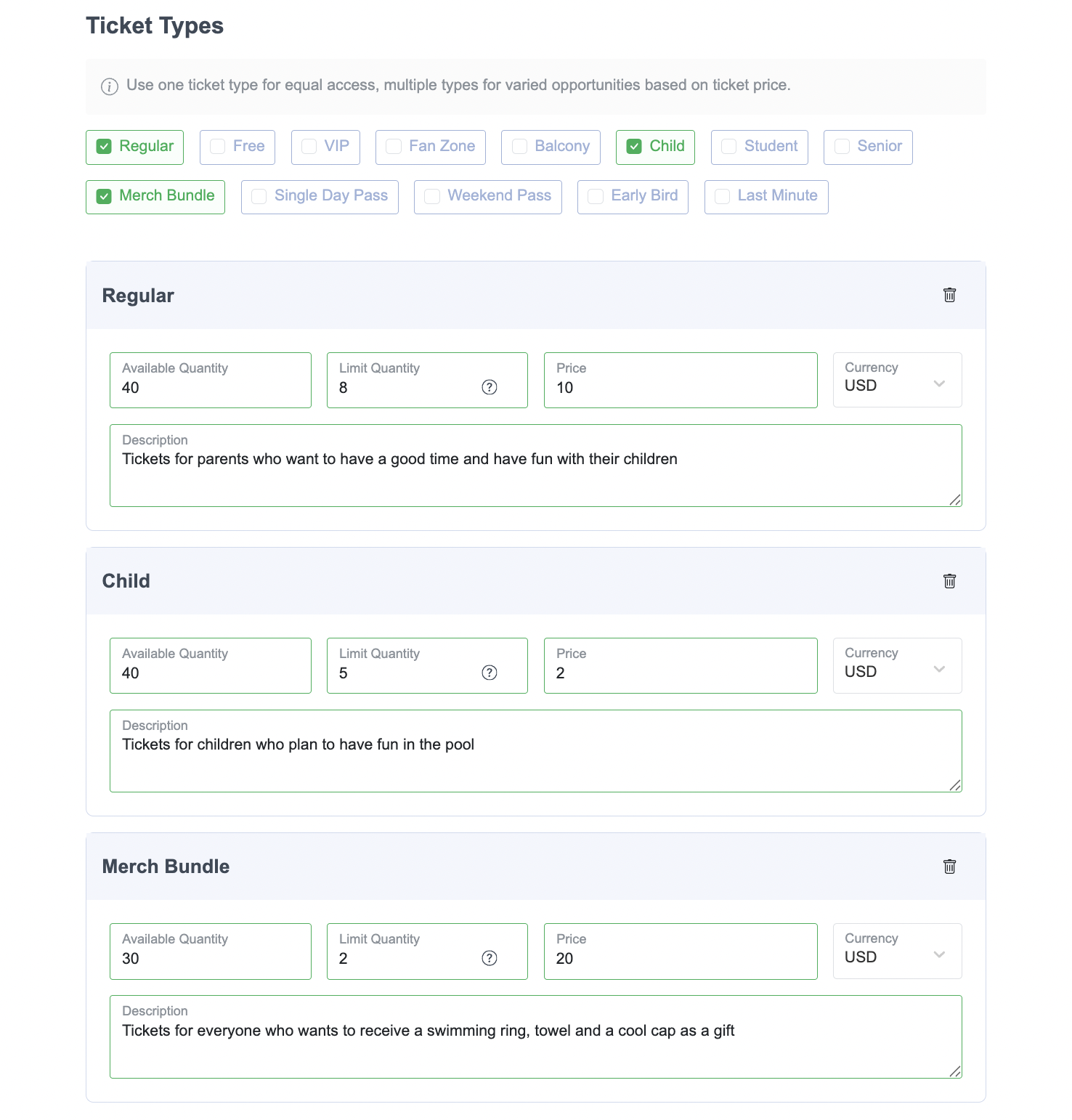Viewport: 1072px width, 1120px height.
Task: Focus Limit Quantity field with value 8
Action: point(427,380)
